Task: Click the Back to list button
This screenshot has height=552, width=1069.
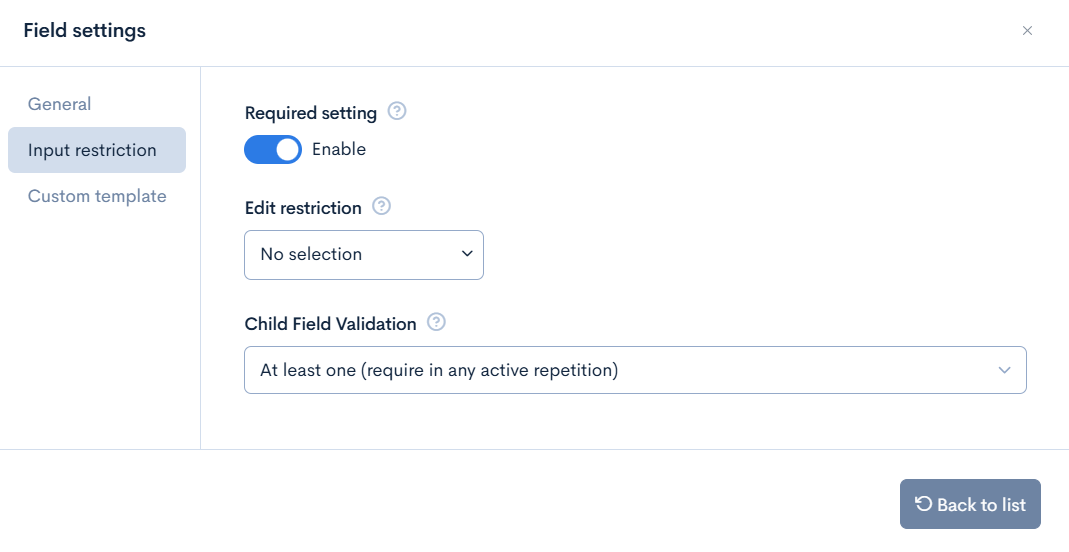Action: (970, 504)
